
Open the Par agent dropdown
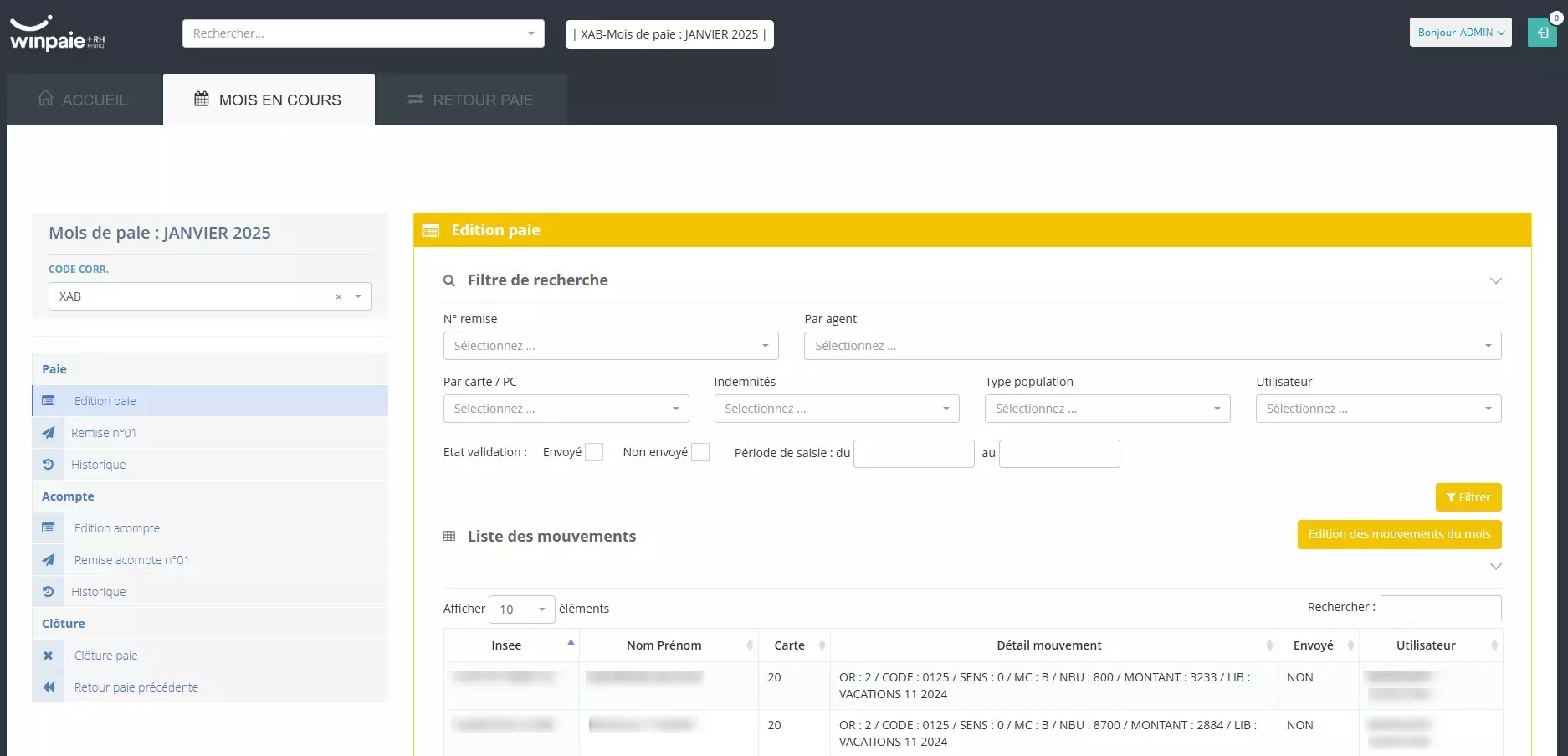click(x=1152, y=346)
